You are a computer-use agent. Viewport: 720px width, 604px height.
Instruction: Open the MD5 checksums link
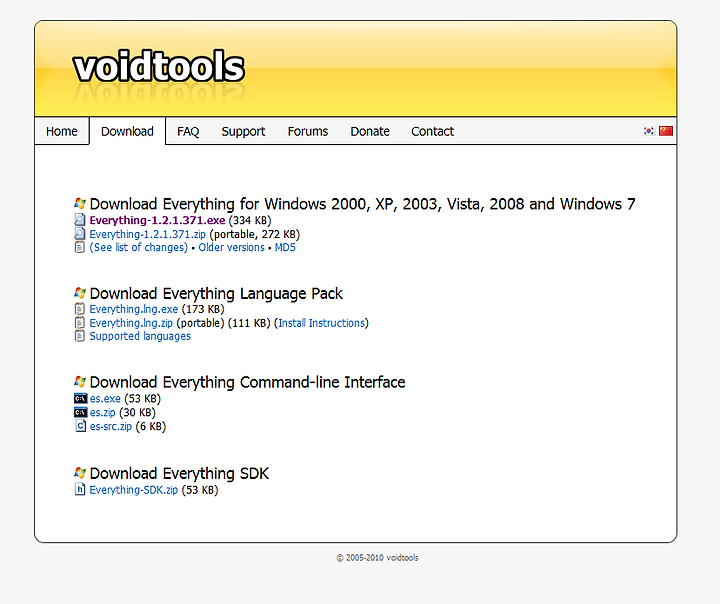point(285,248)
